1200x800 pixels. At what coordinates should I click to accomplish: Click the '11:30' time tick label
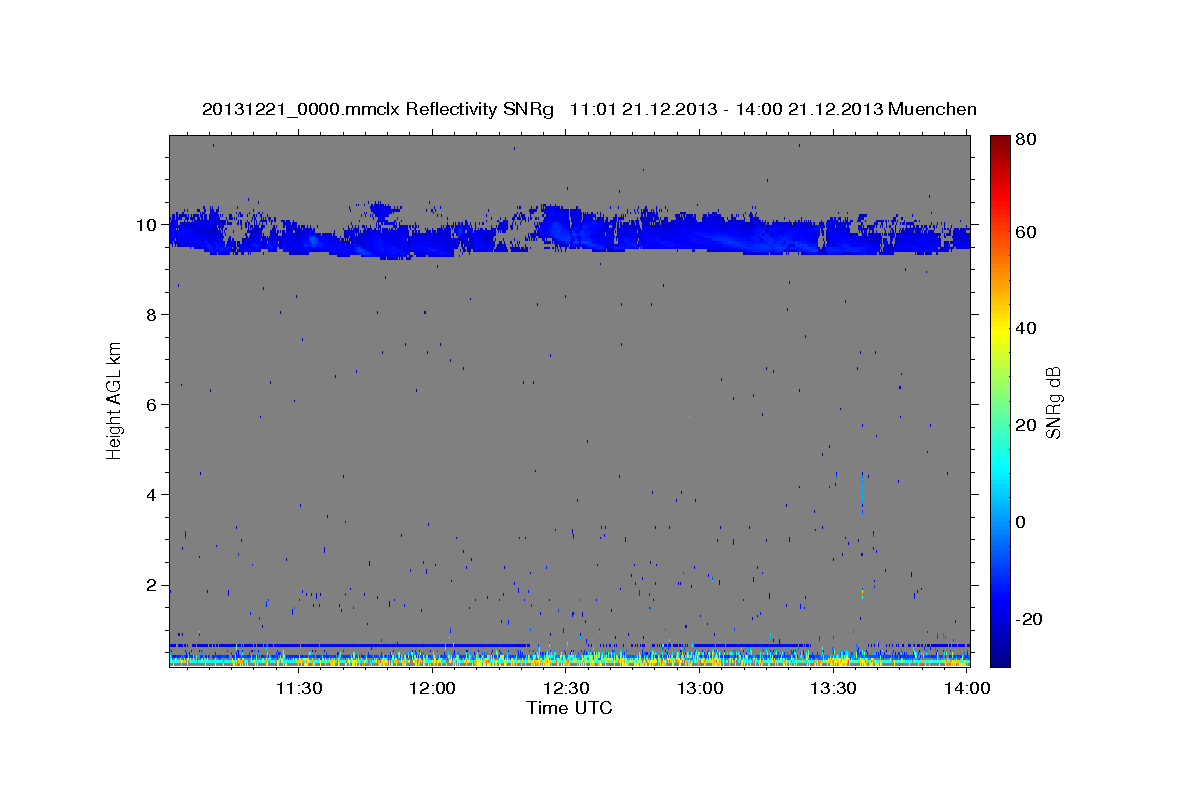[x=298, y=688]
